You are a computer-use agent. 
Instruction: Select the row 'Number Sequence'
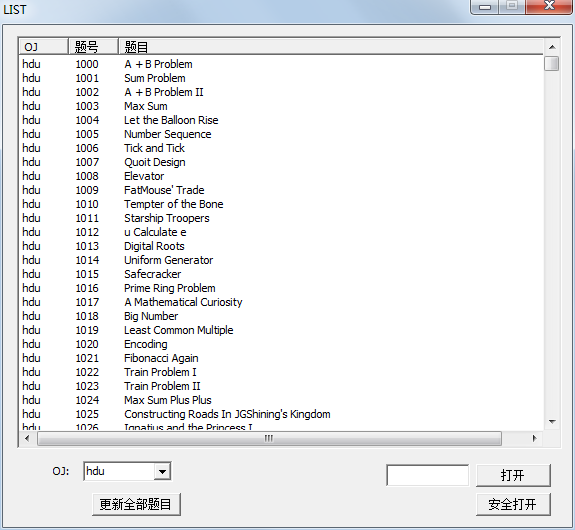pos(281,134)
